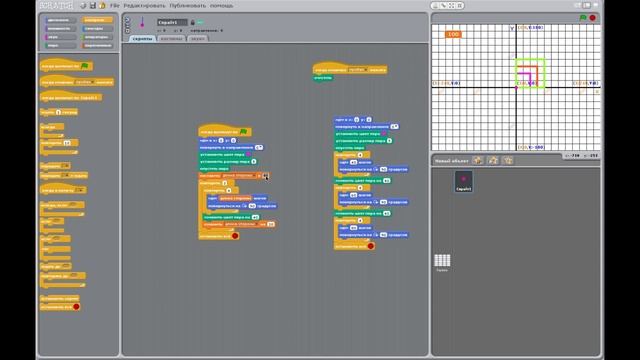Viewport: 640px width, 360px height.
Task: Open key dropdown in script area hat block
Action: tap(358, 70)
